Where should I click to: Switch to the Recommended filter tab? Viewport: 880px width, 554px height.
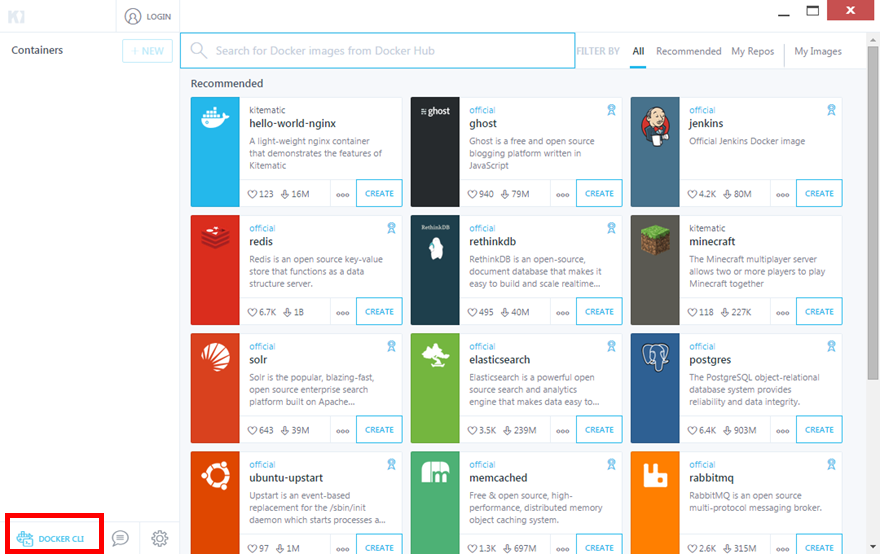[x=688, y=51]
